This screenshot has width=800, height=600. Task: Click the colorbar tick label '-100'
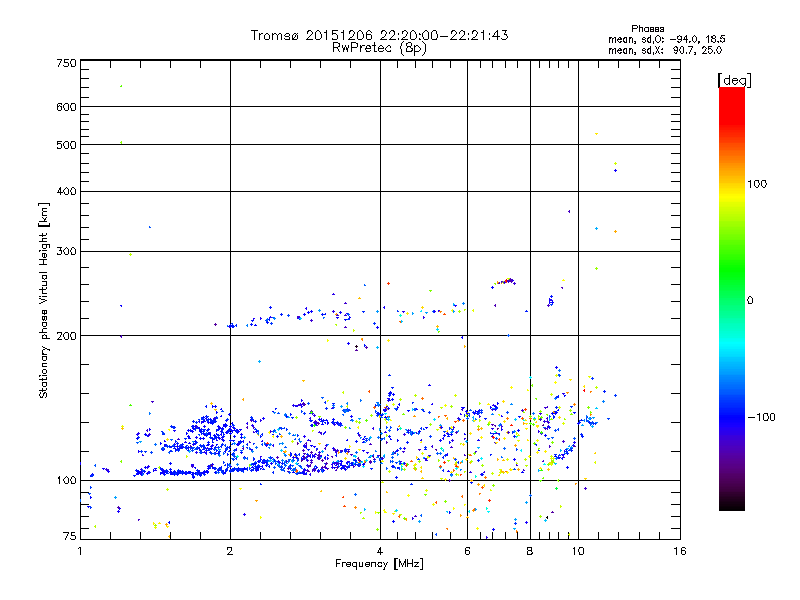[x=761, y=417]
